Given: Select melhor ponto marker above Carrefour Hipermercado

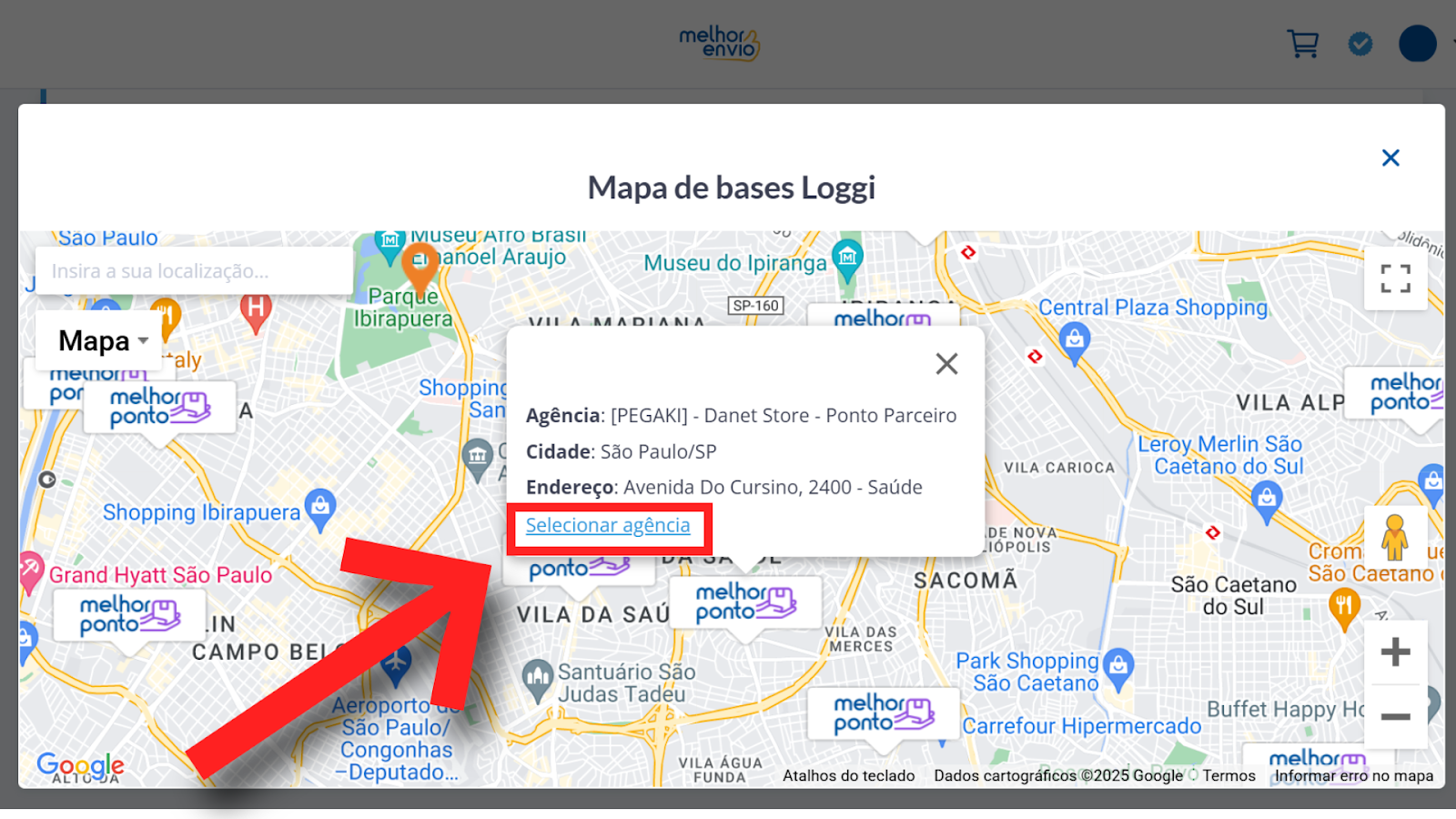Looking at the screenshot, I should coord(883,713).
